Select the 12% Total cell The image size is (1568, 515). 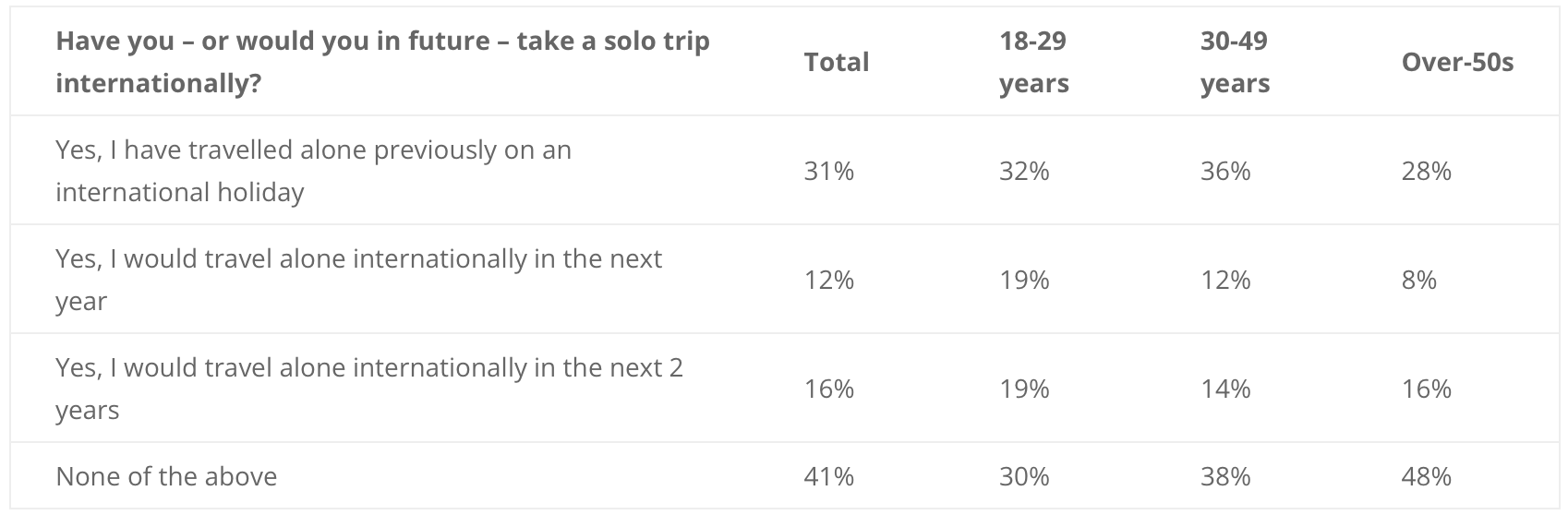point(828,280)
